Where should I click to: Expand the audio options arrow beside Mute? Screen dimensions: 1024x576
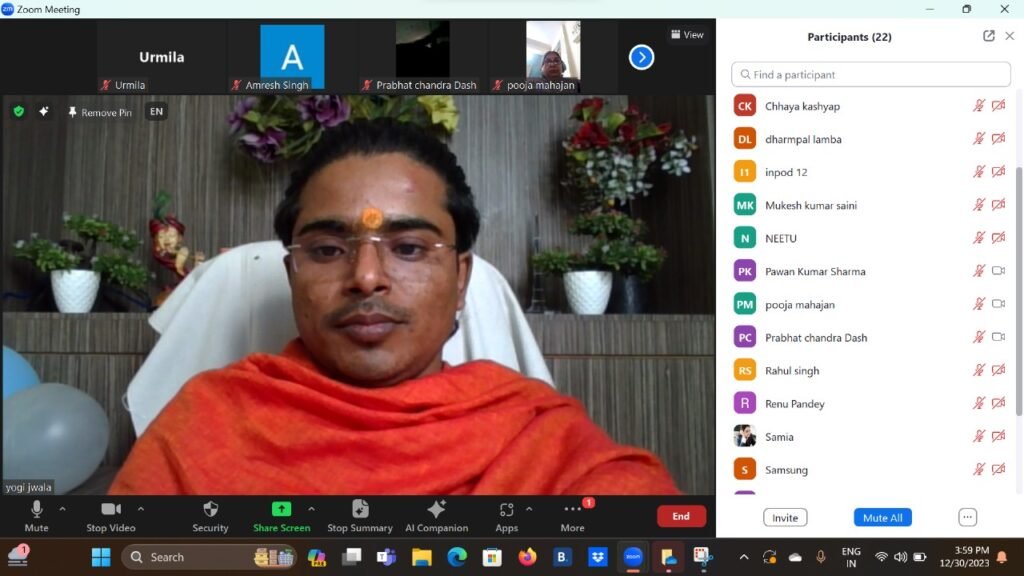(x=62, y=509)
